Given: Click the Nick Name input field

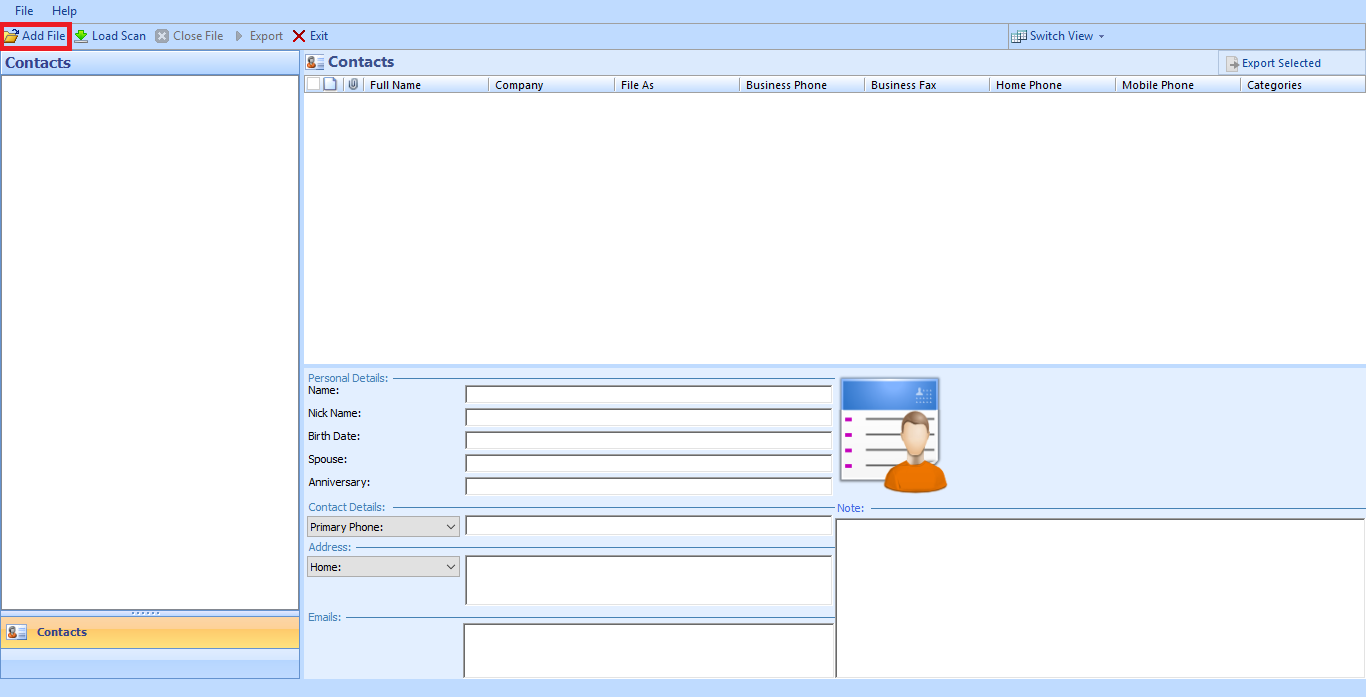Looking at the screenshot, I should [648, 417].
